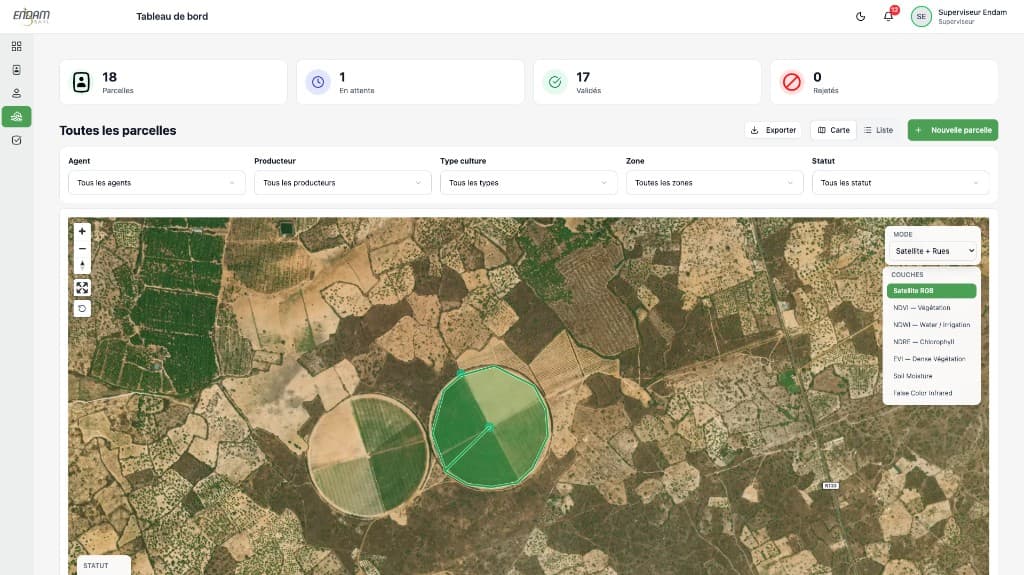Switch to Carte view
Screen dimensions: 1024x575
pos(834,130)
